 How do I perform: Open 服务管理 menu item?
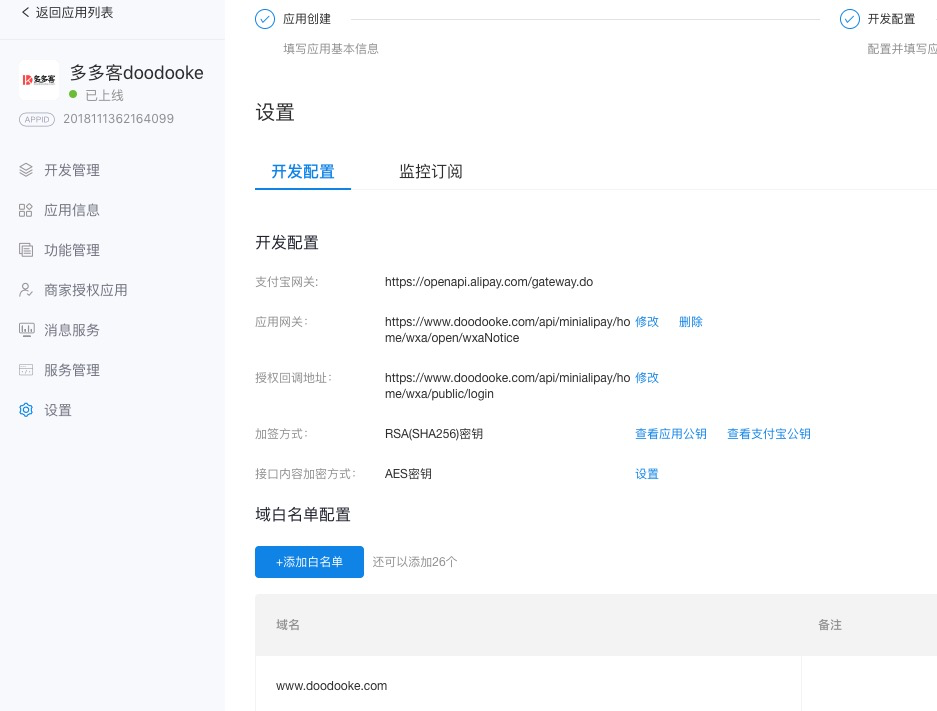coord(72,370)
